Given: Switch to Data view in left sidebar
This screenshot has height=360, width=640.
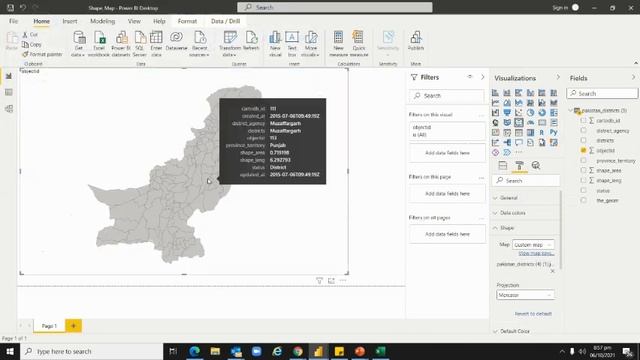Looking at the screenshot, I should pos(9,93).
